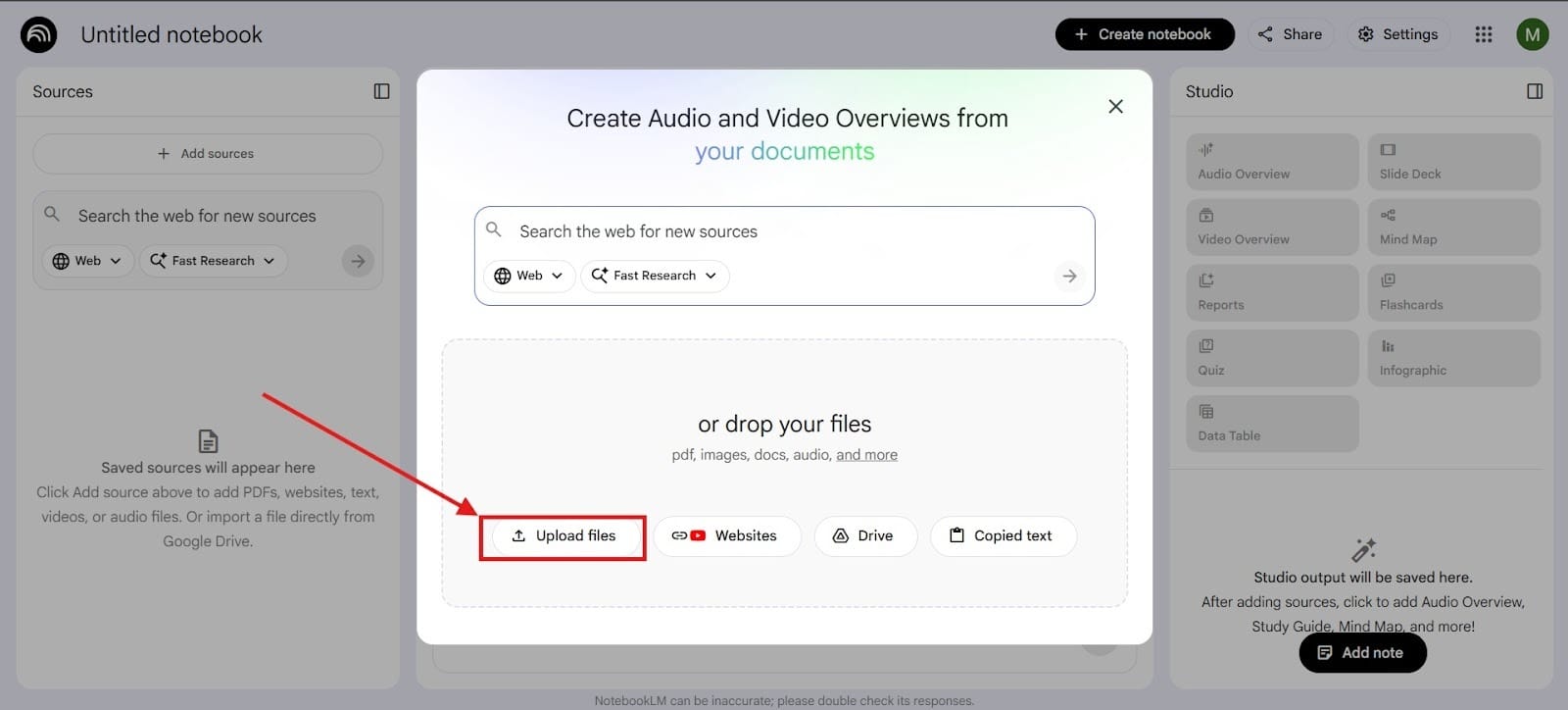1568x710 pixels.
Task: Open Video Overview in Studio
Action: click(x=1272, y=228)
